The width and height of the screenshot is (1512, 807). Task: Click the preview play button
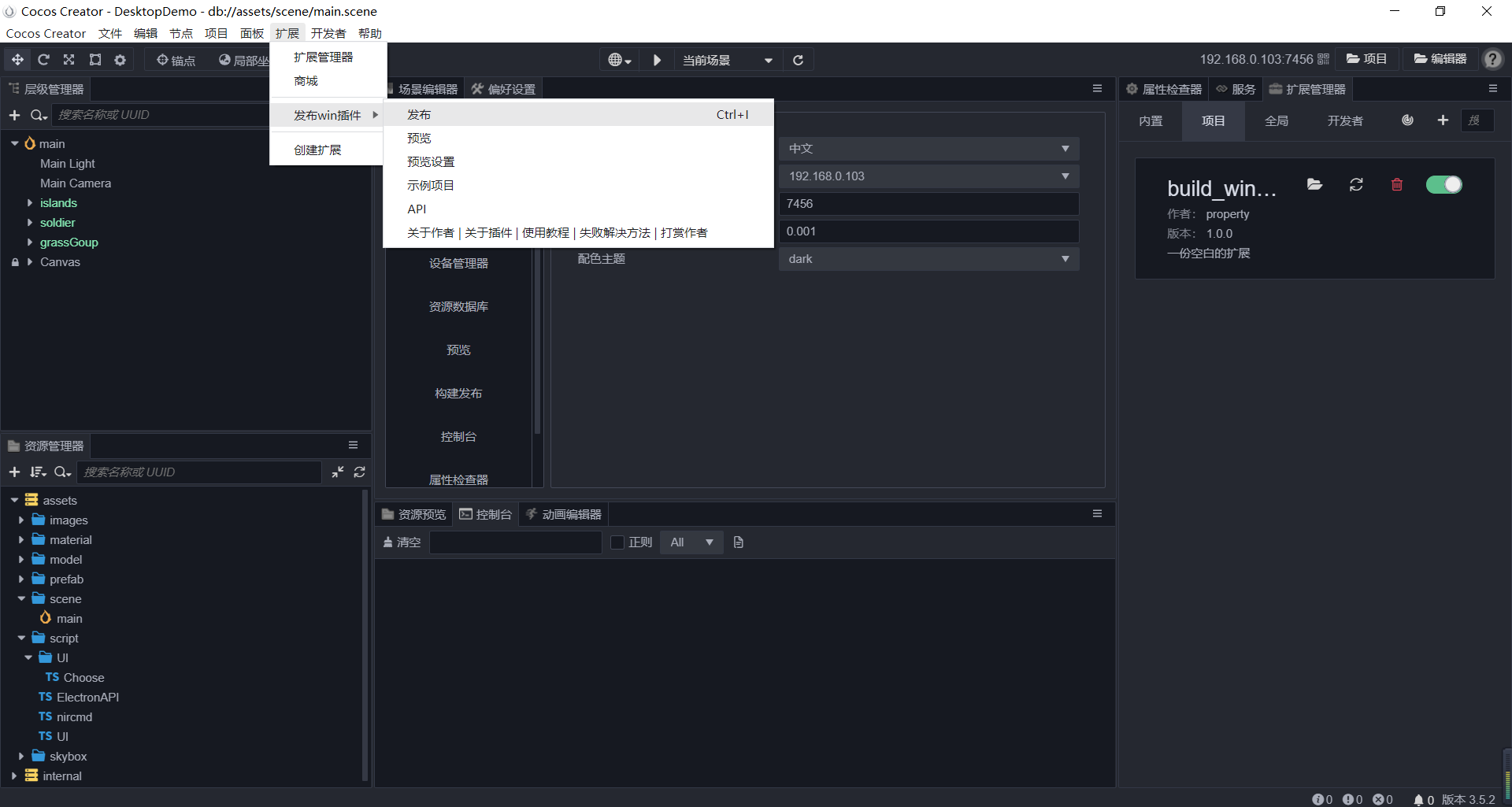click(657, 59)
